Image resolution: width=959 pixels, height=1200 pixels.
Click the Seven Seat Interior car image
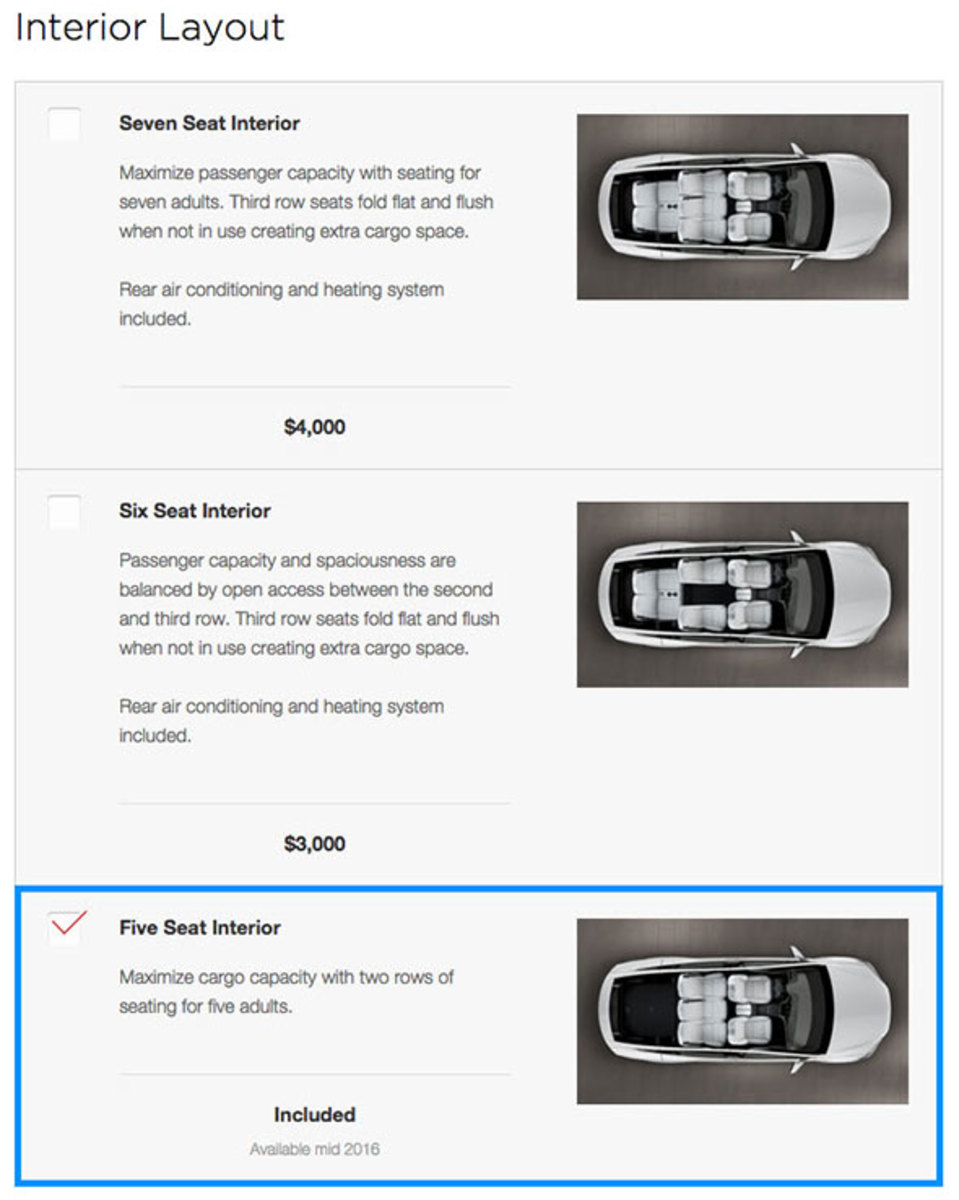click(x=742, y=207)
